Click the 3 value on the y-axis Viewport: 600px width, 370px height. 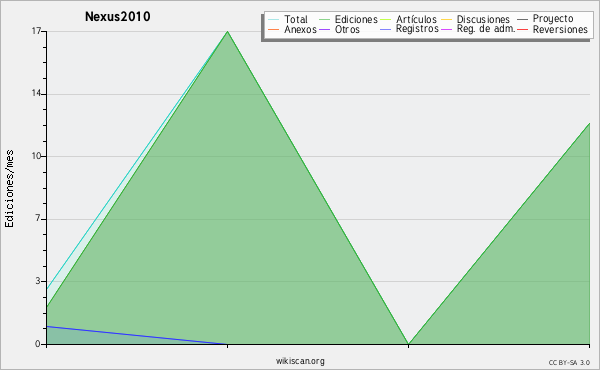[x=38, y=281]
